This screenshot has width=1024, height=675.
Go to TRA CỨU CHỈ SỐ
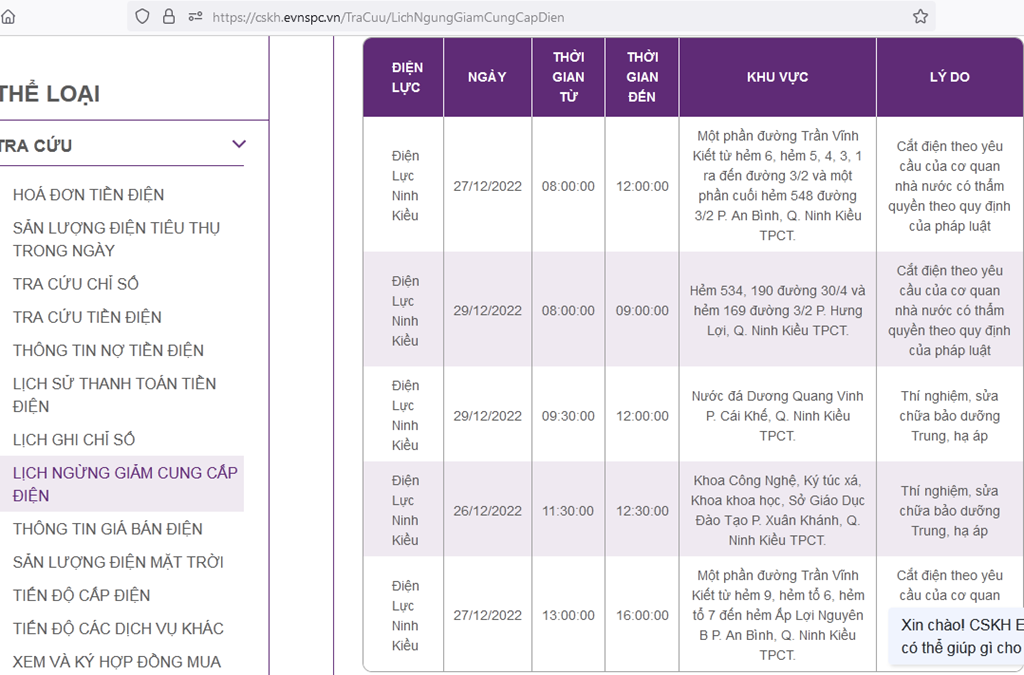point(75,284)
